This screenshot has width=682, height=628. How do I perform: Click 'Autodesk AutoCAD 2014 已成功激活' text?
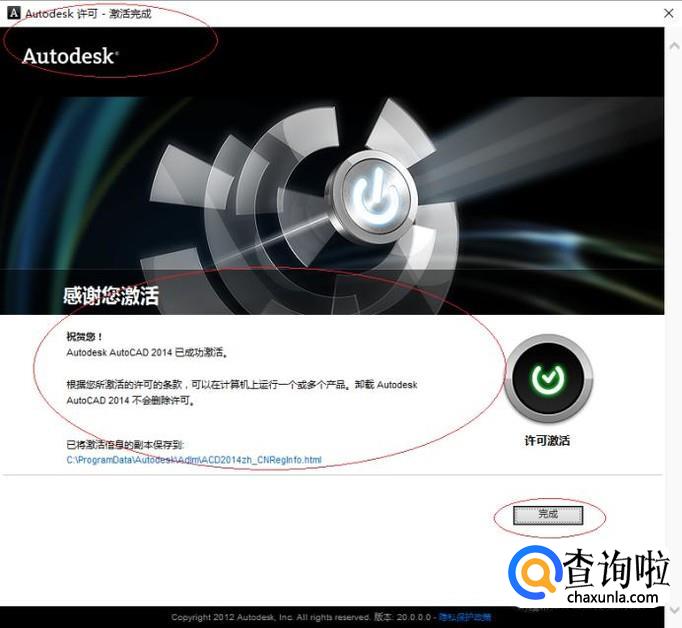tap(147, 352)
